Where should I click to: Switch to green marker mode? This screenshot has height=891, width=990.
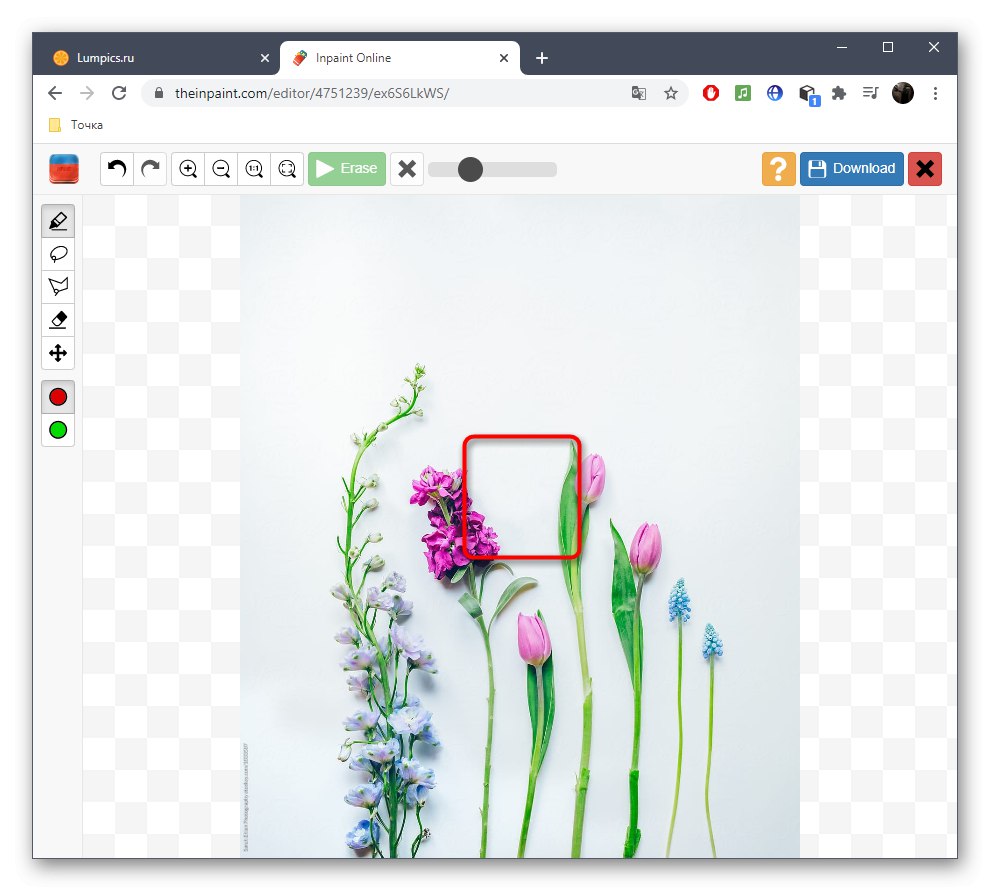tap(57, 430)
